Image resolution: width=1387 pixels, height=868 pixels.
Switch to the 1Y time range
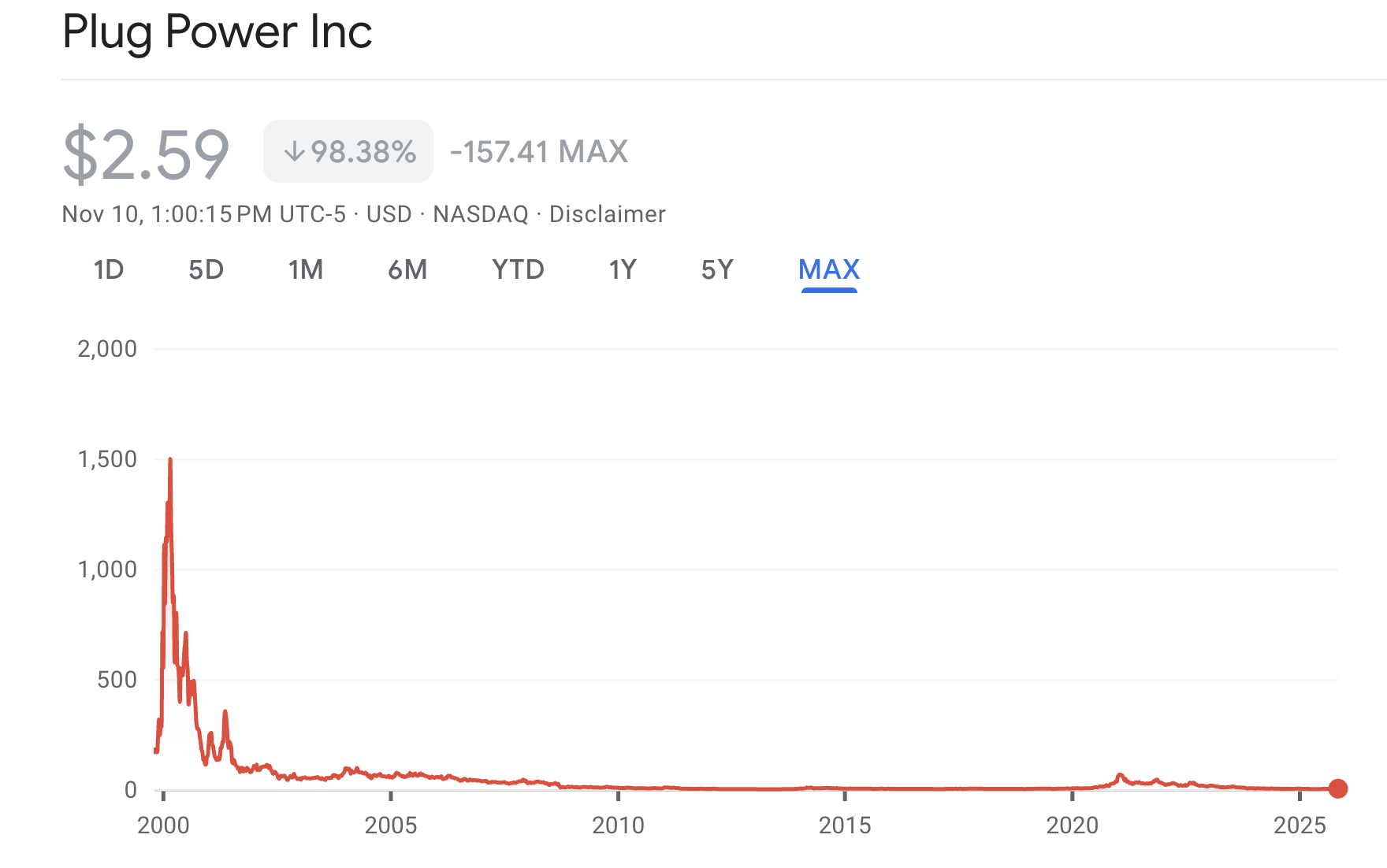[x=623, y=269]
